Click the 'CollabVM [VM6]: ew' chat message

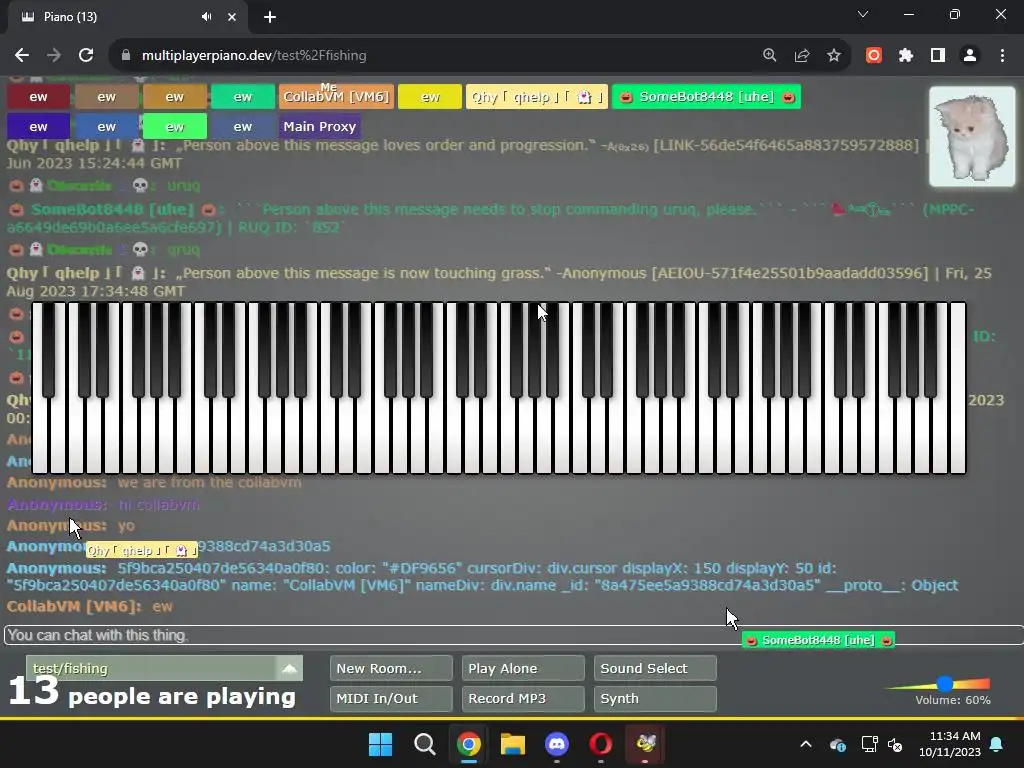click(89, 606)
